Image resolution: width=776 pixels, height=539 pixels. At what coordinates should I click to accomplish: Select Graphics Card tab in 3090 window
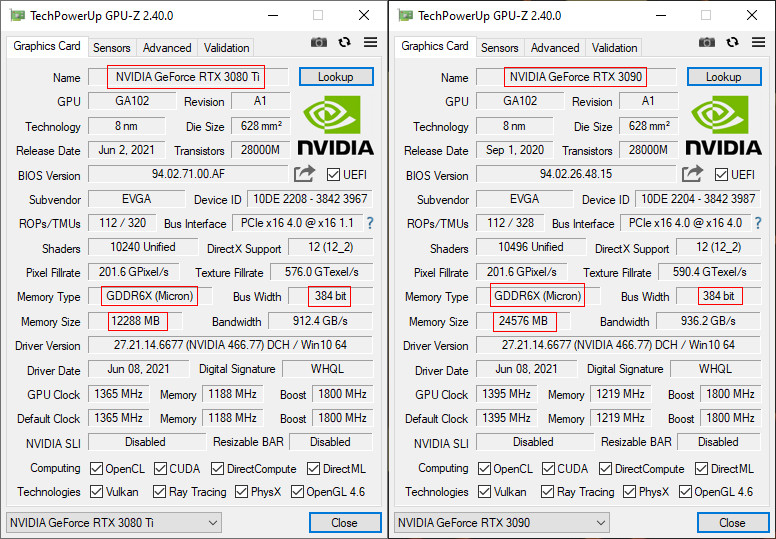coord(435,46)
